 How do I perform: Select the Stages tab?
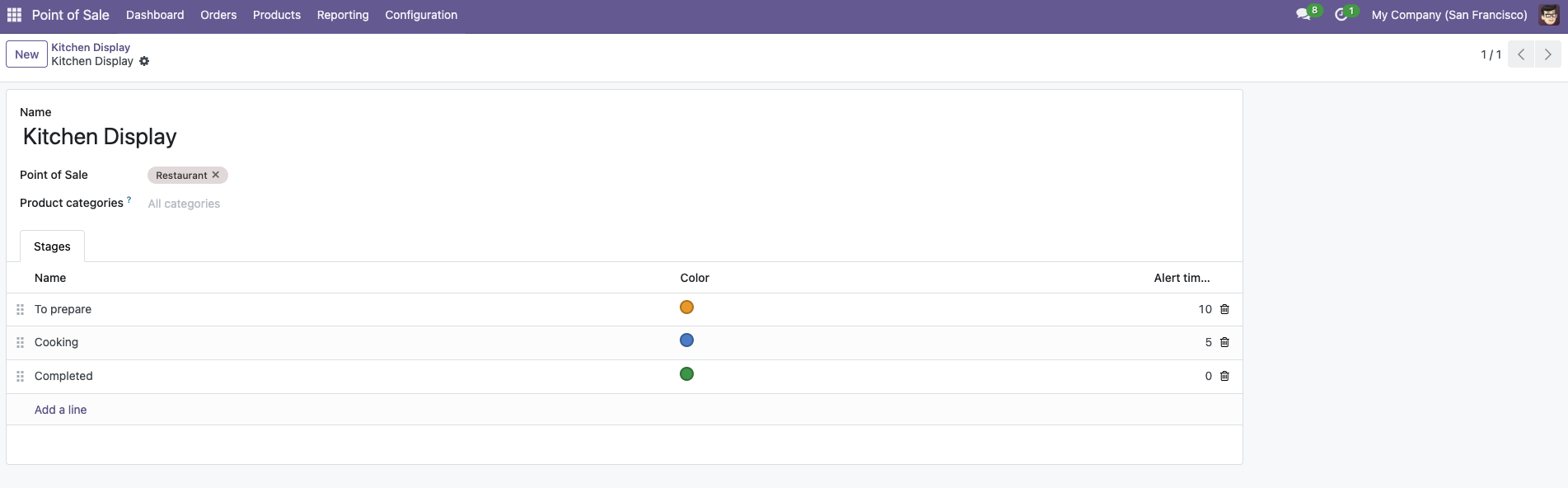[52, 246]
